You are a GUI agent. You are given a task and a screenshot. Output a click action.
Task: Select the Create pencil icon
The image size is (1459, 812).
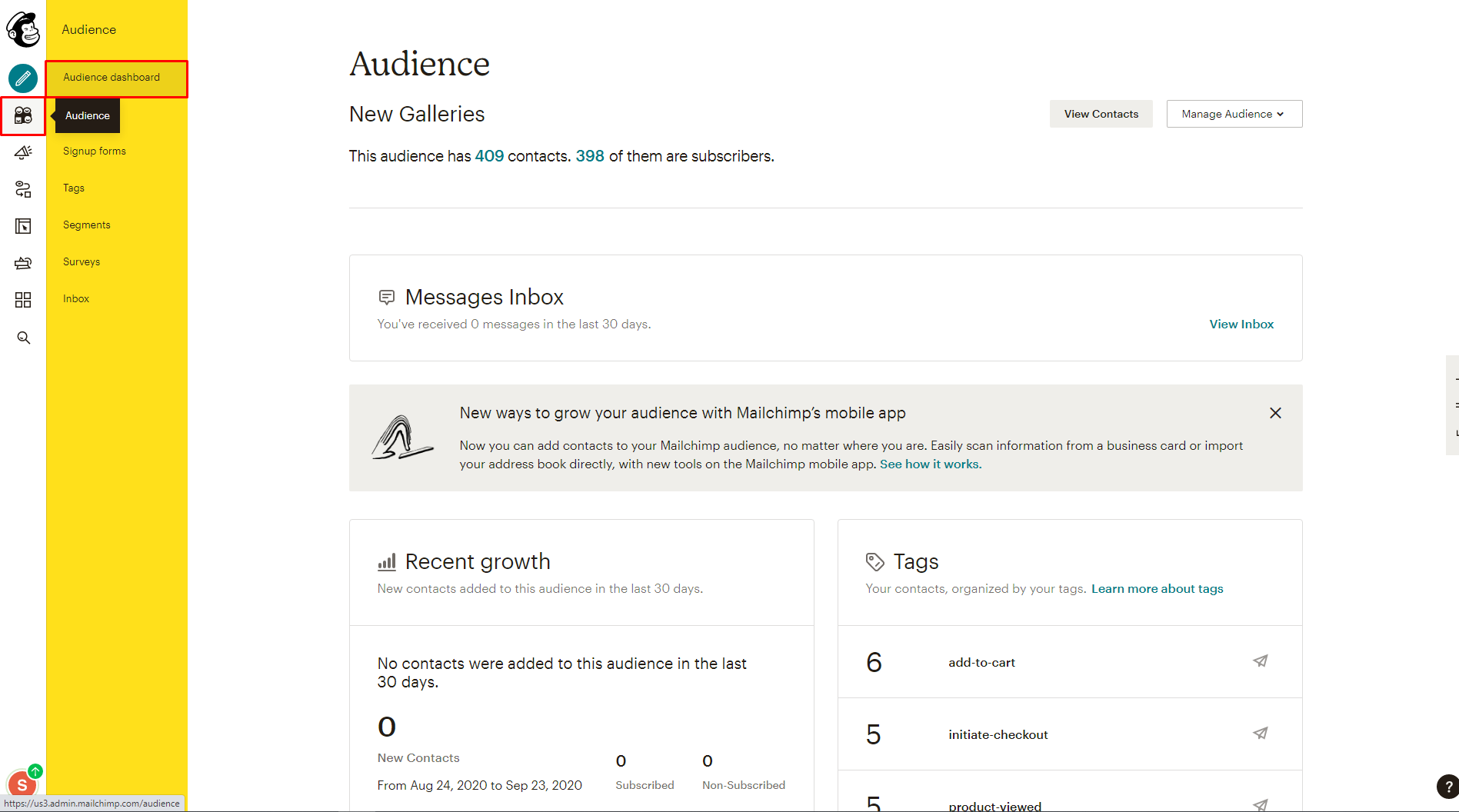coord(23,78)
